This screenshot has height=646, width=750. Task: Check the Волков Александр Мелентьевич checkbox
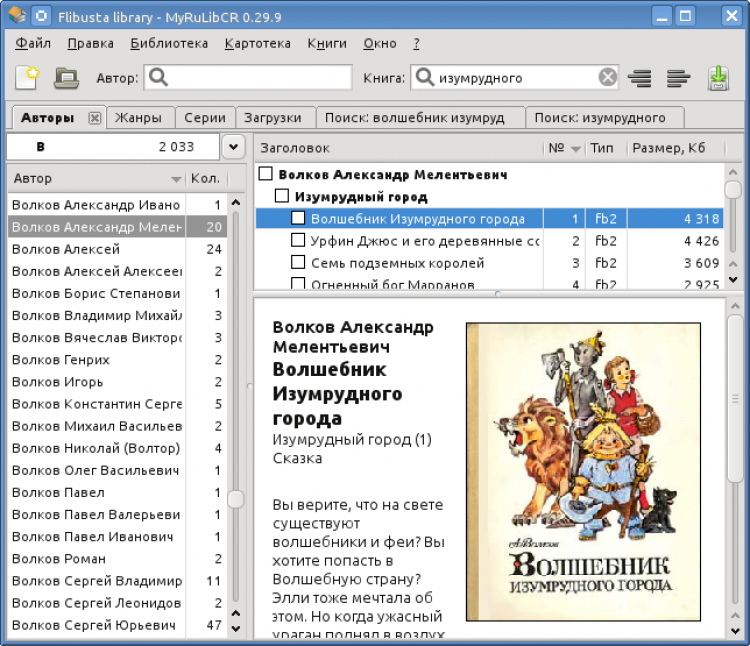pos(266,174)
